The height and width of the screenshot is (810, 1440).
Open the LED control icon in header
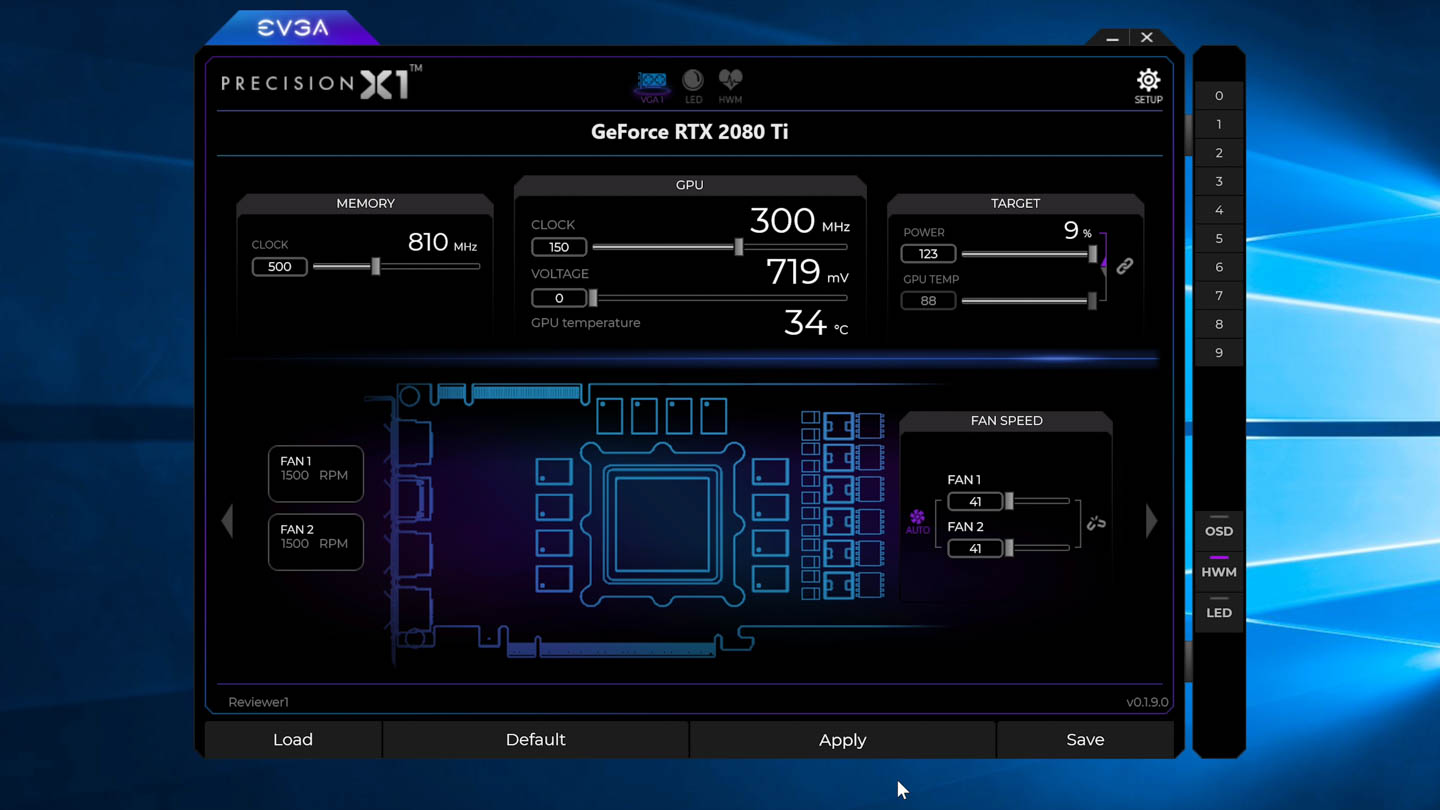pyautogui.click(x=693, y=86)
